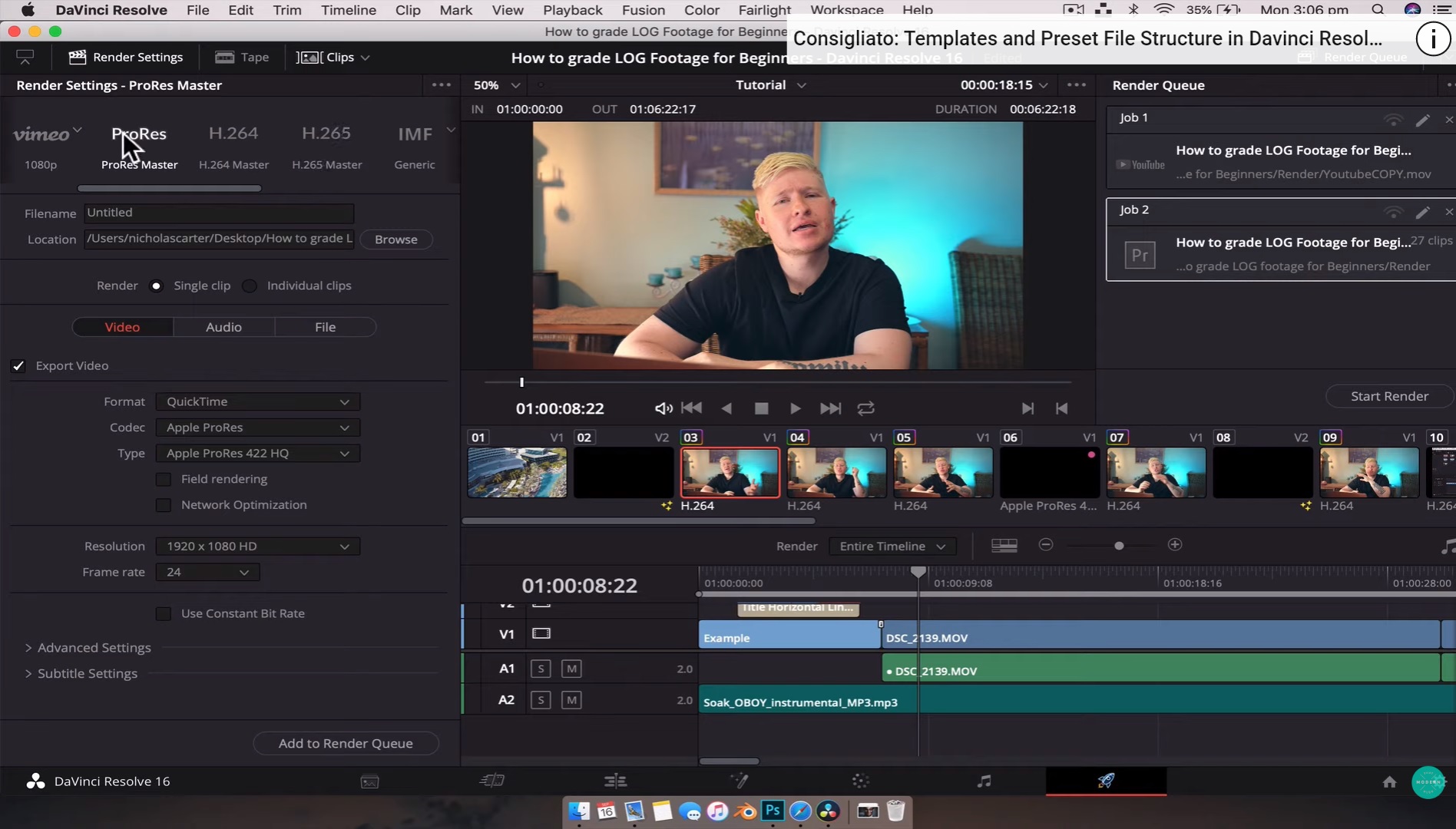Open Type Apple ProRes 422 HQ dropdown

[x=258, y=454]
